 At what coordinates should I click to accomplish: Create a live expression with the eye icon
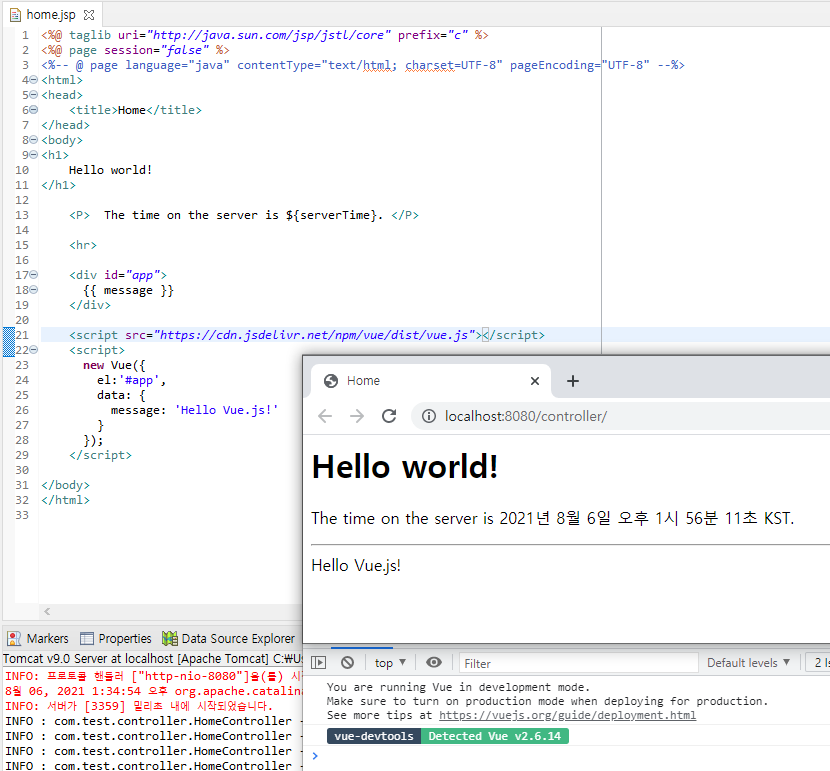[x=434, y=663]
